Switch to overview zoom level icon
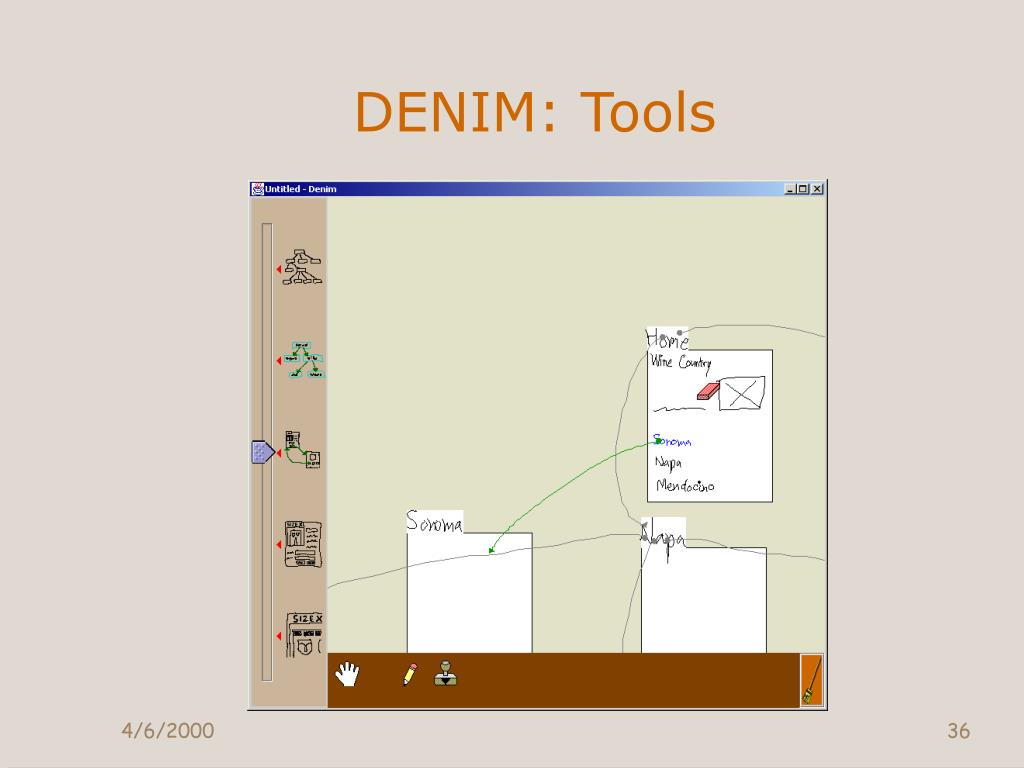 [x=303, y=267]
